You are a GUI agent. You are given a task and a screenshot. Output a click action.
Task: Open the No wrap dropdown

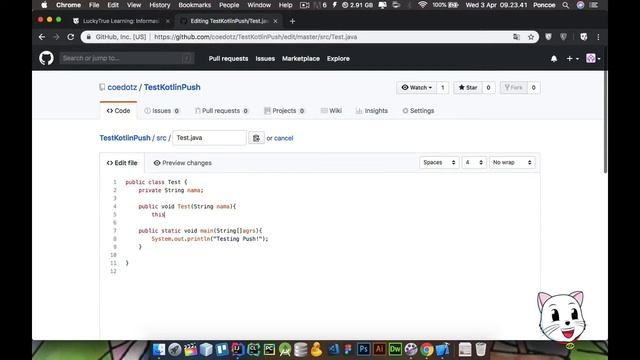tap(512, 162)
